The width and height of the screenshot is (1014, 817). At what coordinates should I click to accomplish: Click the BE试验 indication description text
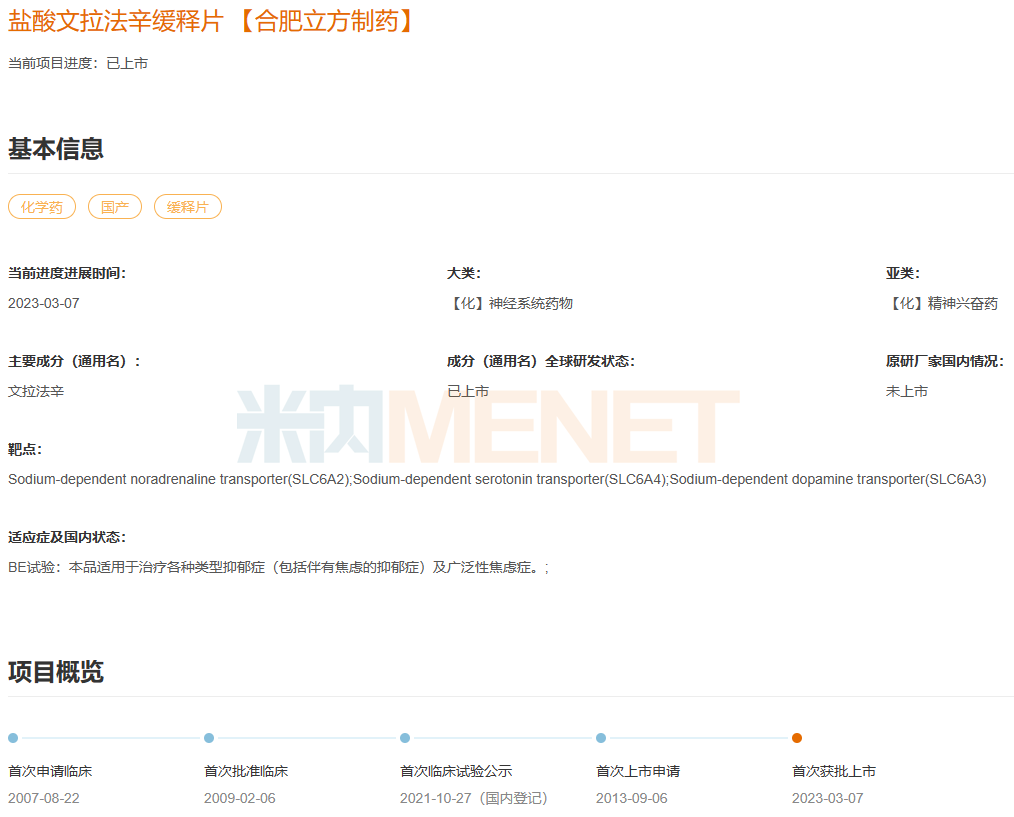(278, 567)
